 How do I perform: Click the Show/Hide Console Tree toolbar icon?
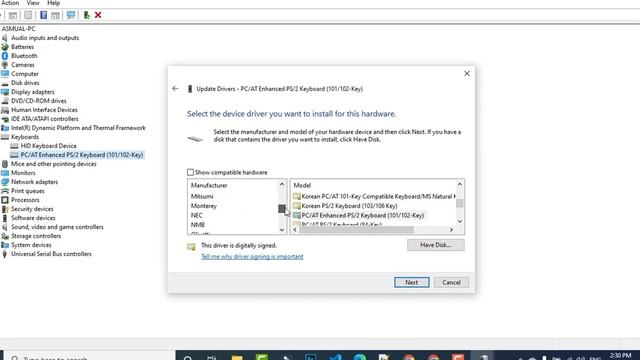coord(13,16)
